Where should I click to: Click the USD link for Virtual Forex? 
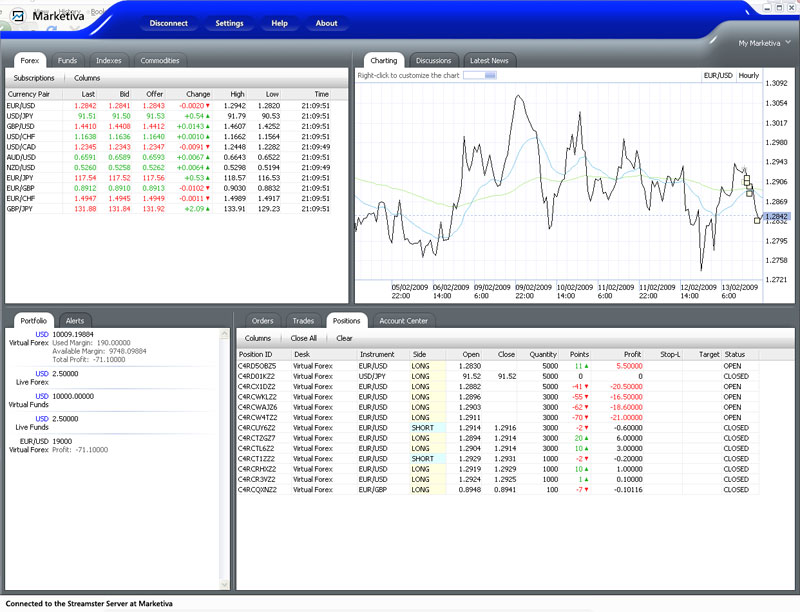tap(42, 334)
